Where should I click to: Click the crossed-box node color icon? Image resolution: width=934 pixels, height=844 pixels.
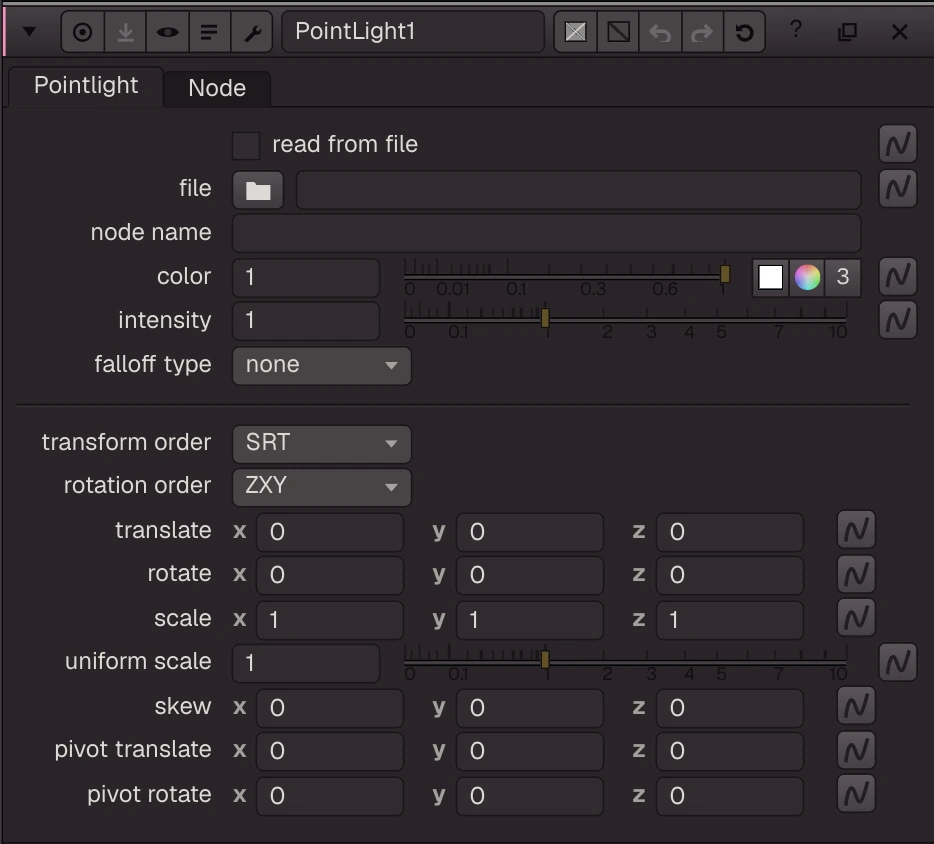(575, 32)
